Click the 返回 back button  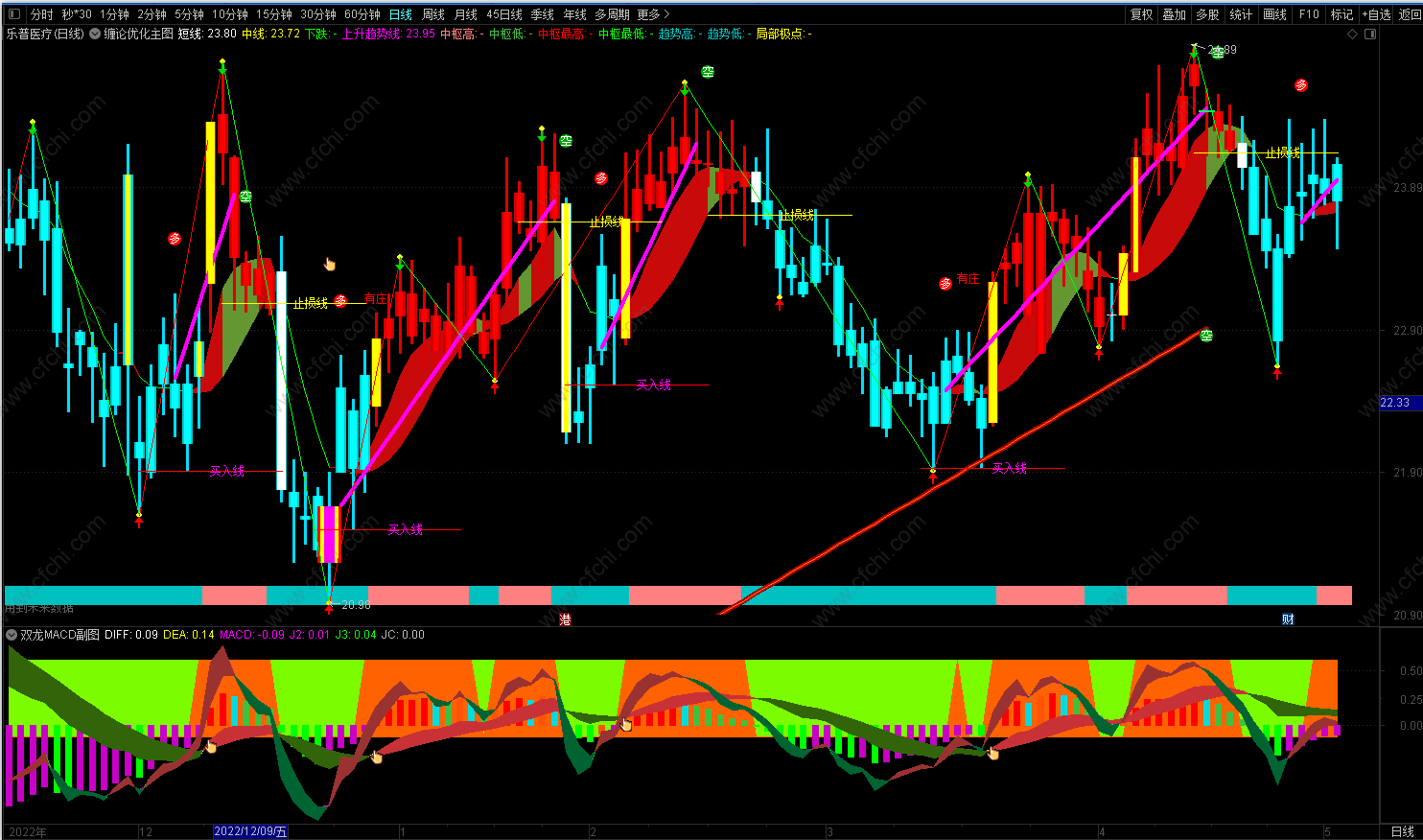pos(1410,14)
